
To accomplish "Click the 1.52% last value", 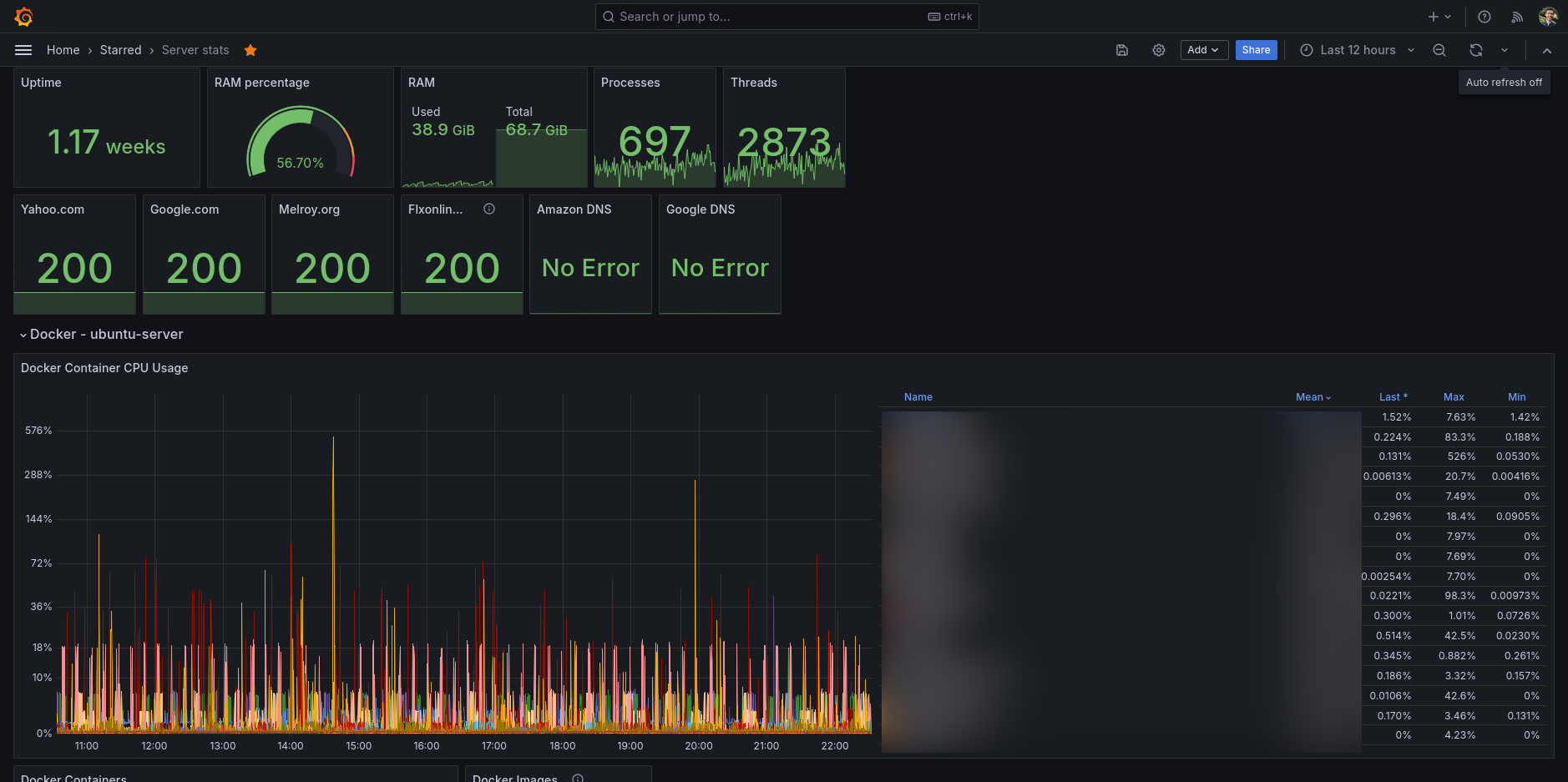I will click(1396, 417).
